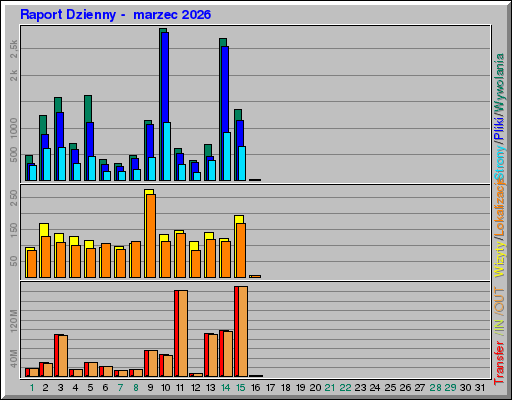Click day label 12 on the x-axis
512x400 pixels.
coord(195,388)
